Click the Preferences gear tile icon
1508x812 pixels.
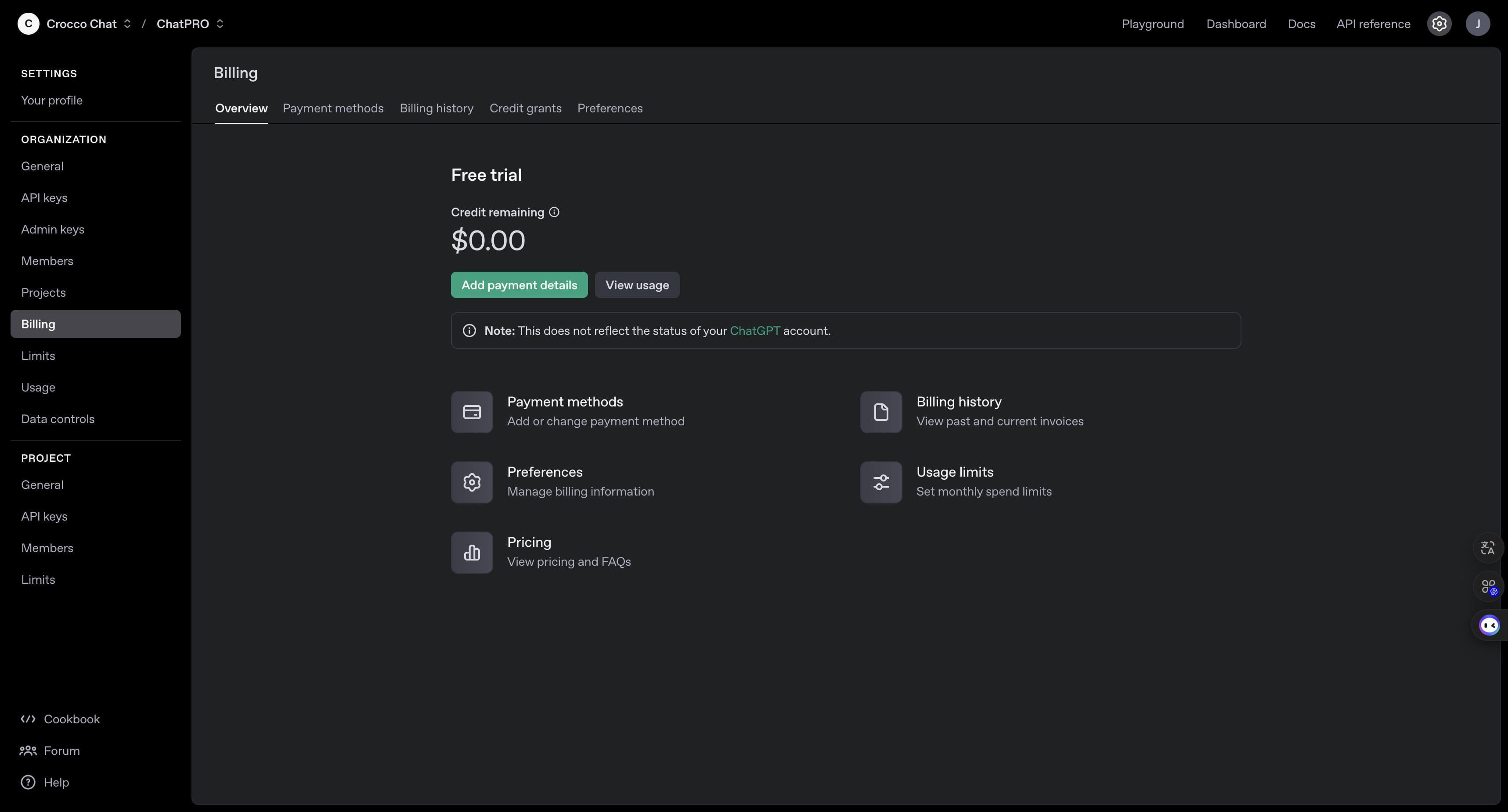click(472, 482)
